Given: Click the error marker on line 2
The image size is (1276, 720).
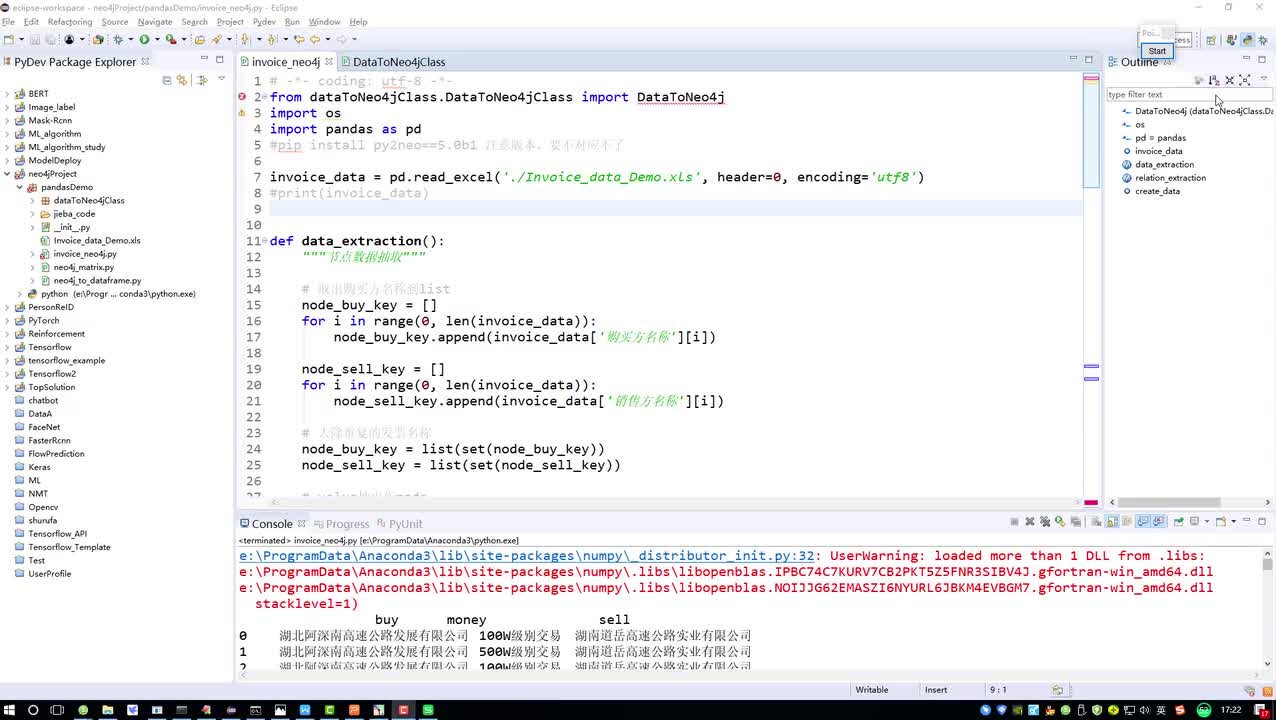Looking at the screenshot, I should point(242,97).
